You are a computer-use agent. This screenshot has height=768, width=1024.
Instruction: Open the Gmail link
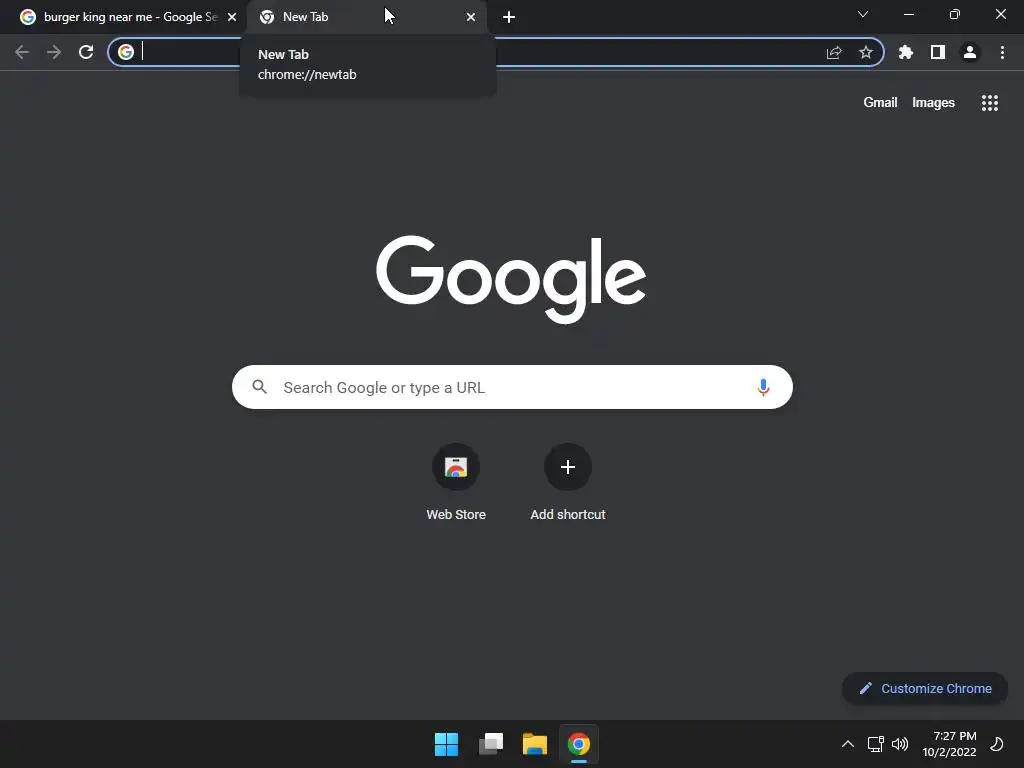click(x=880, y=103)
